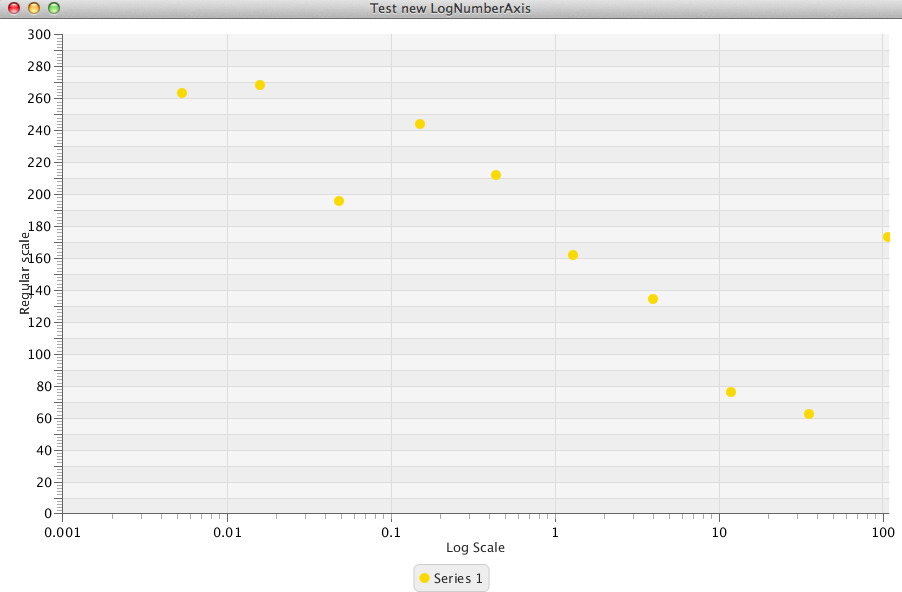This screenshot has width=902, height=592.
Task: Click the Regular scale axis label
Action: [26, 272]
